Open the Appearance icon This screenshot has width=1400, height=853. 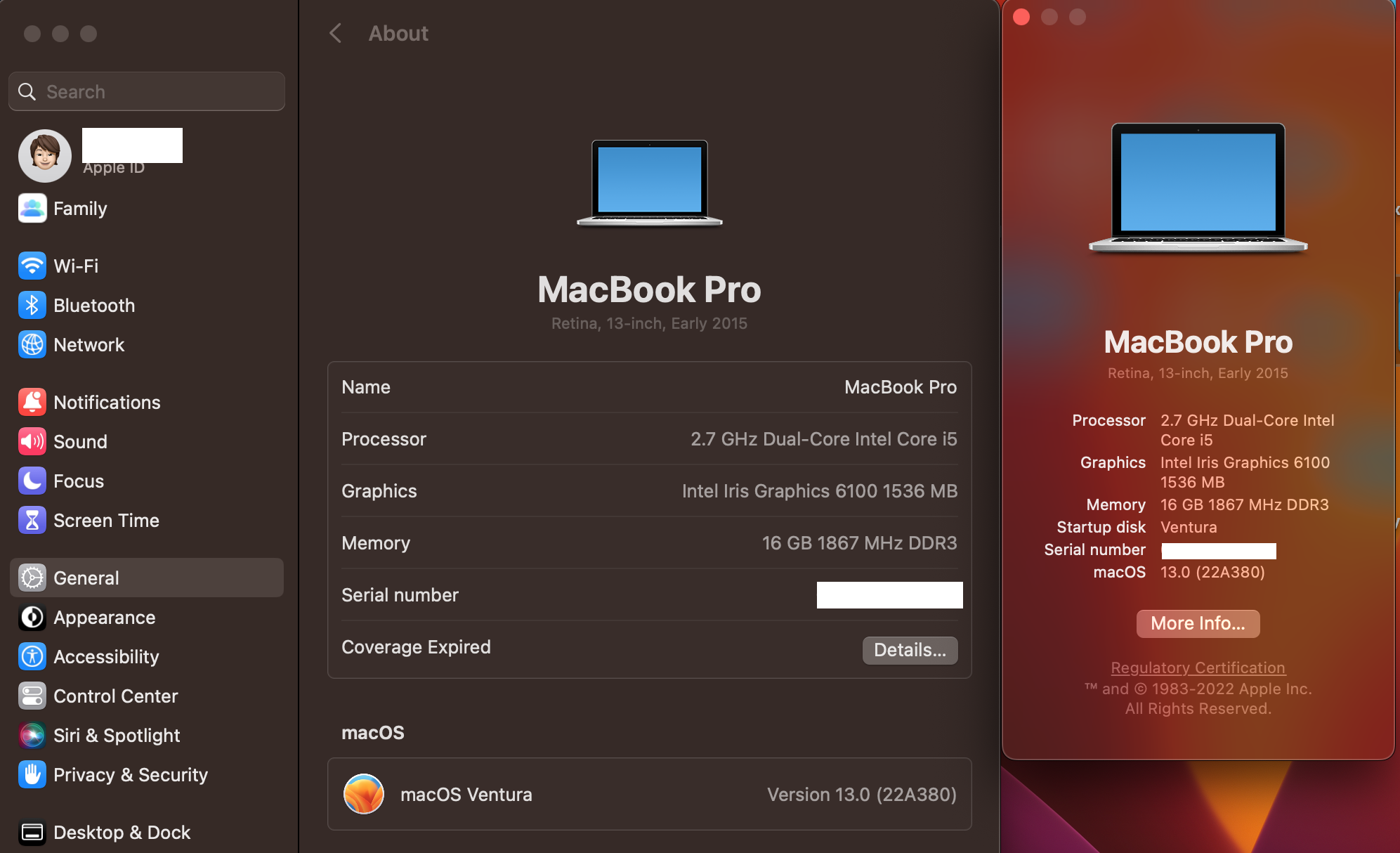click(32, 618)
